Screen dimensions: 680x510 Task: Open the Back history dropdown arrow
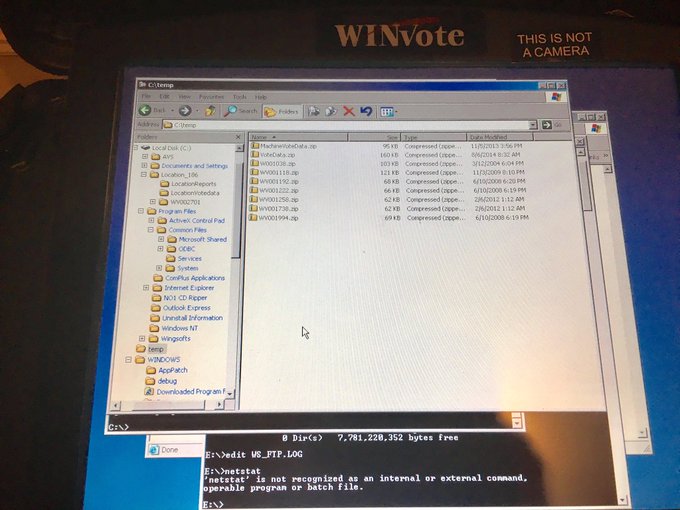172,111
